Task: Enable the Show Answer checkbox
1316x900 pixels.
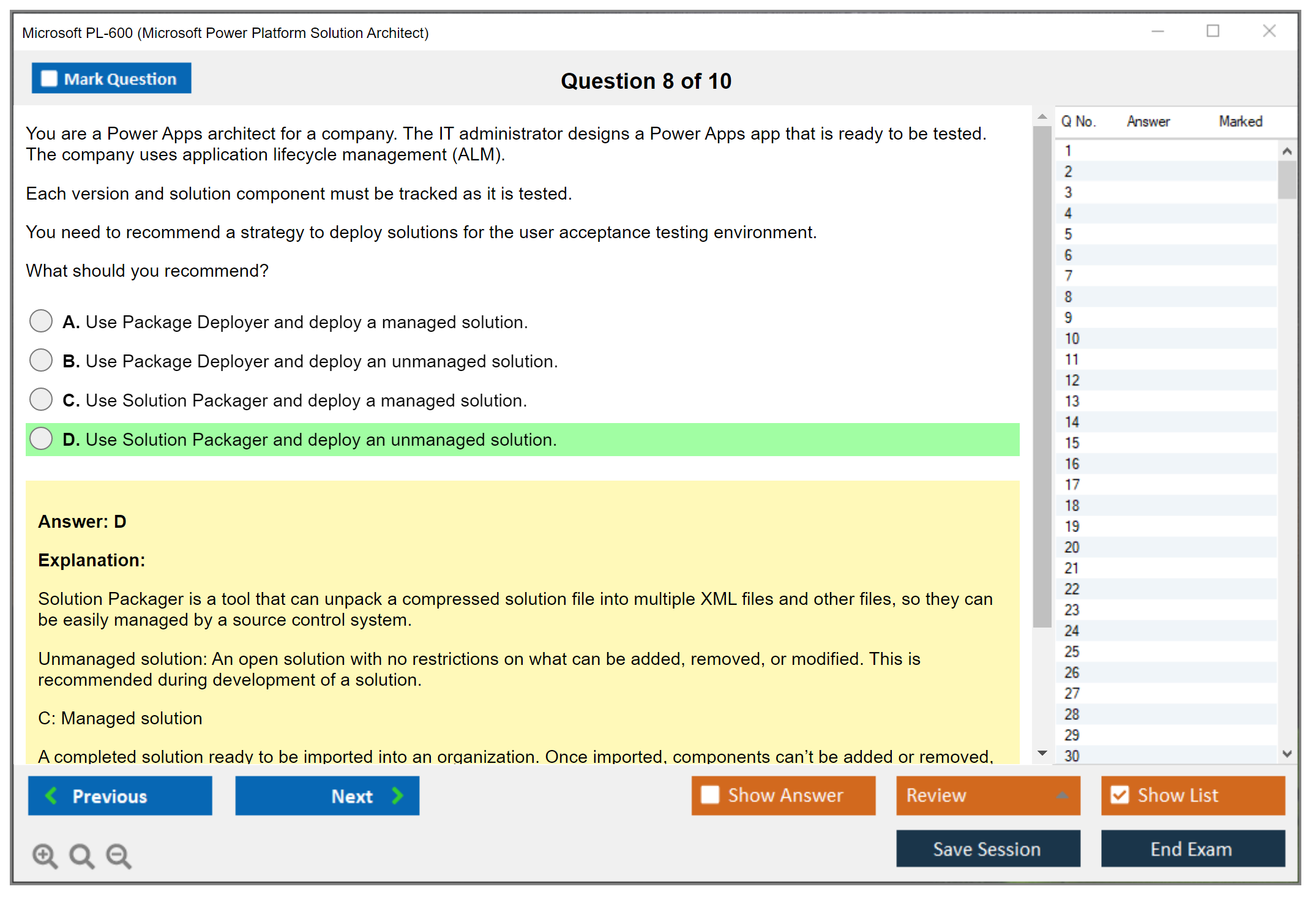Action: click(710, 795)
